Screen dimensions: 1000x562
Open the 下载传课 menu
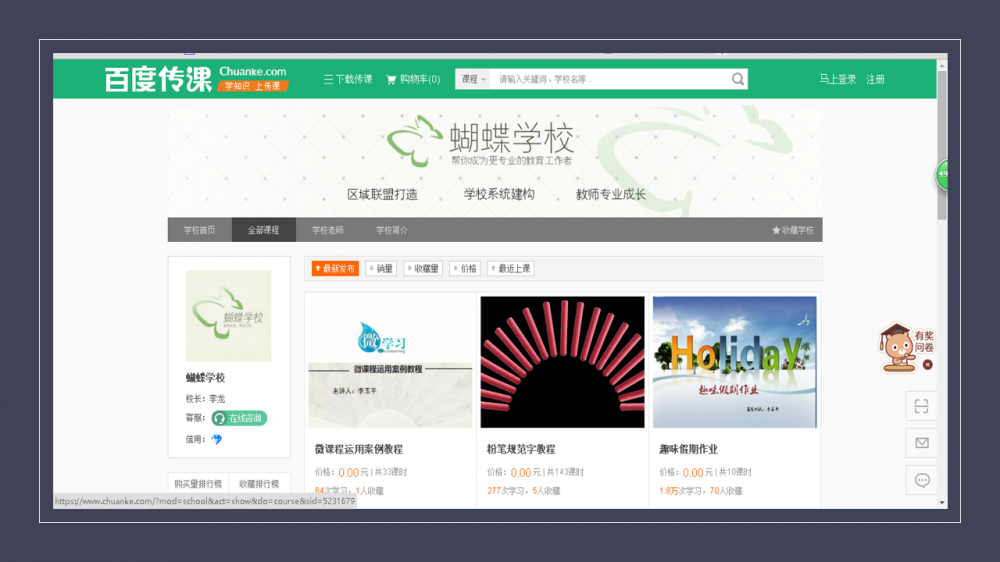[x=348, y=79]
